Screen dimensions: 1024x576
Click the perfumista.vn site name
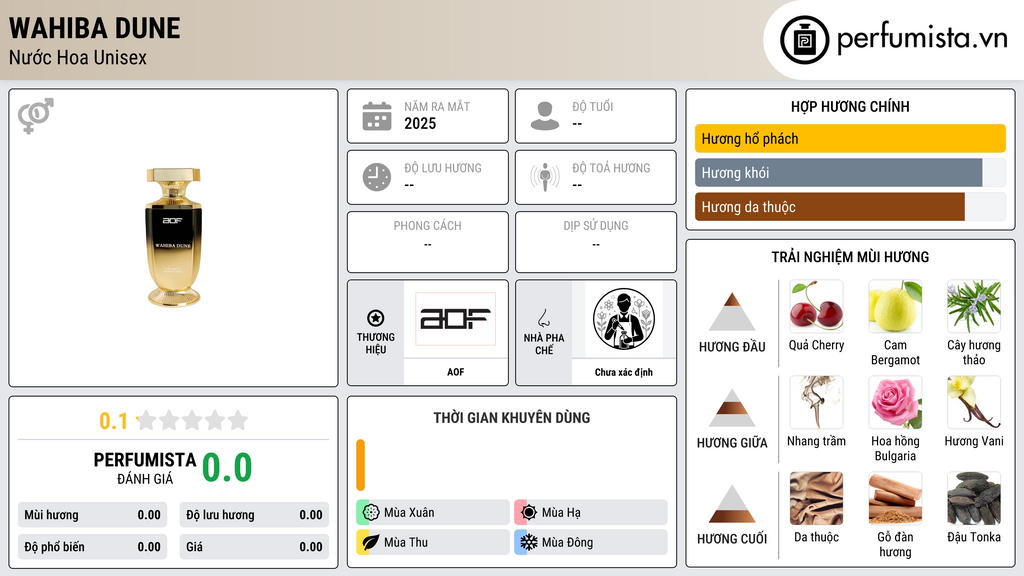pos(922,38)
